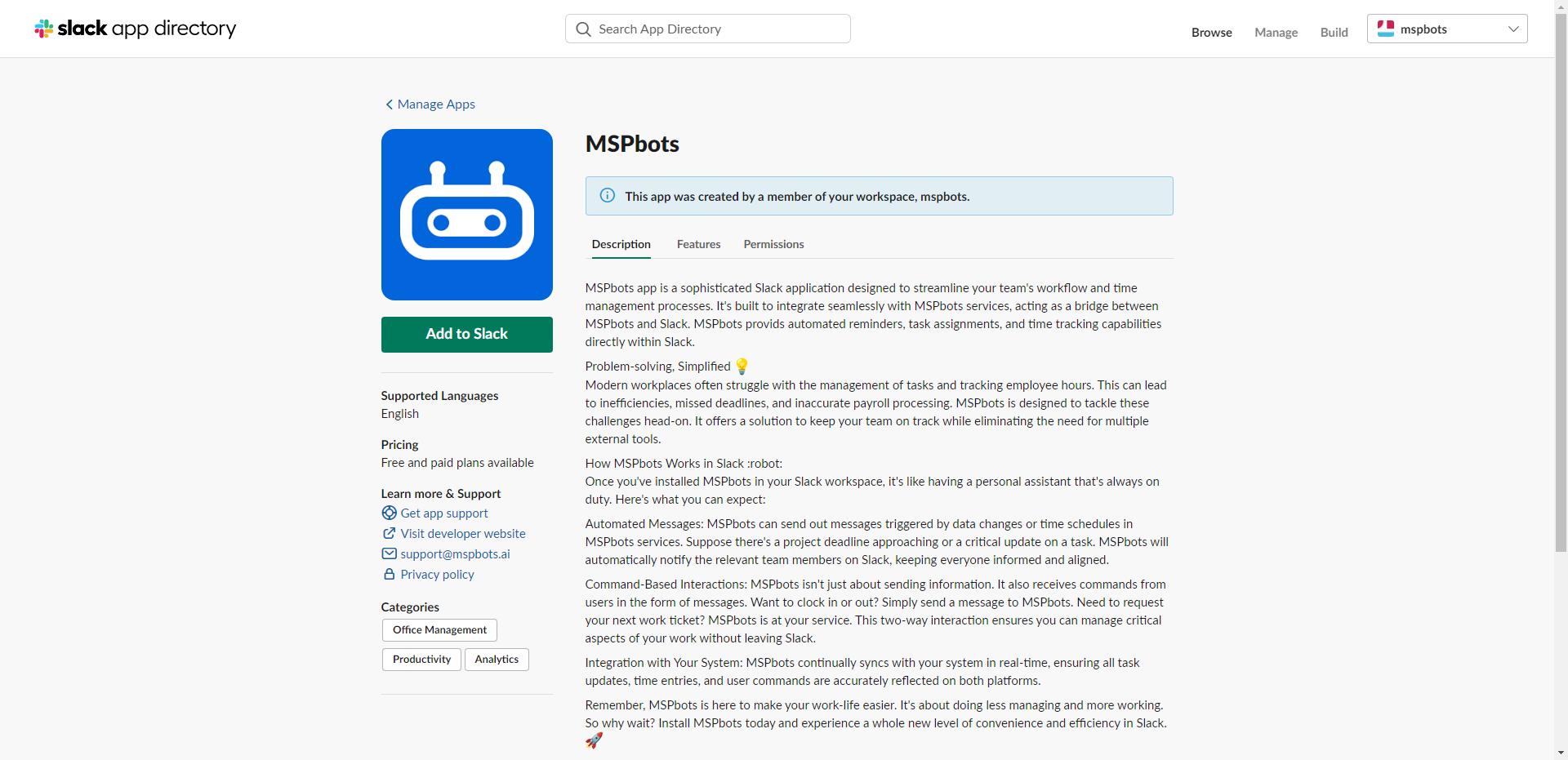Screen dimensions: 1568x760
Task: Switch to the Permissions tab
Action: 773,244
